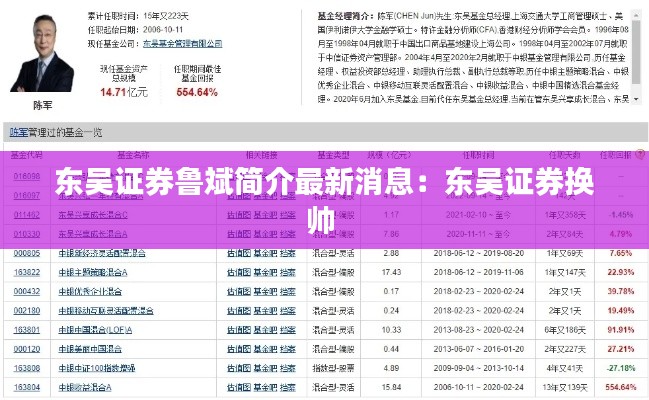Open 档案 for fund 163808
The image size is (649, 400).
coord(288,368)
